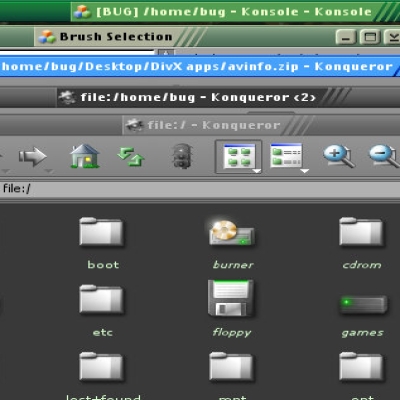Viewport: 400px width, 400px height.
Task: Go to Home folder via house icon
Action: point(85,156)
